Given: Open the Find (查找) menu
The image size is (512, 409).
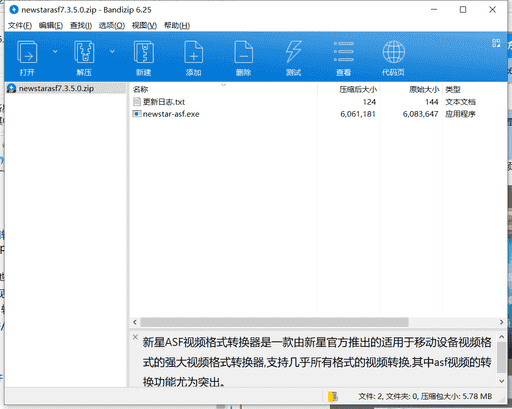Looking at the screenshot, I should 81,26.
